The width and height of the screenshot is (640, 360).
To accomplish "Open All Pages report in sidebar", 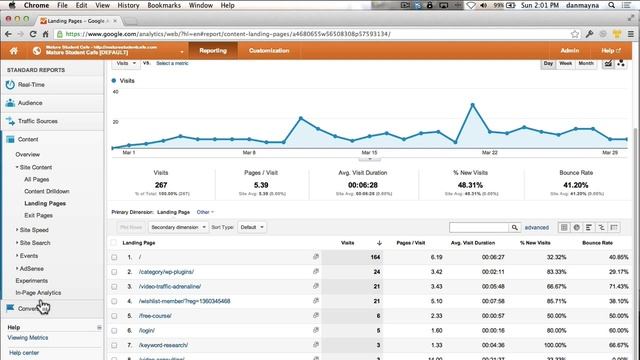I will coord(36,180).
